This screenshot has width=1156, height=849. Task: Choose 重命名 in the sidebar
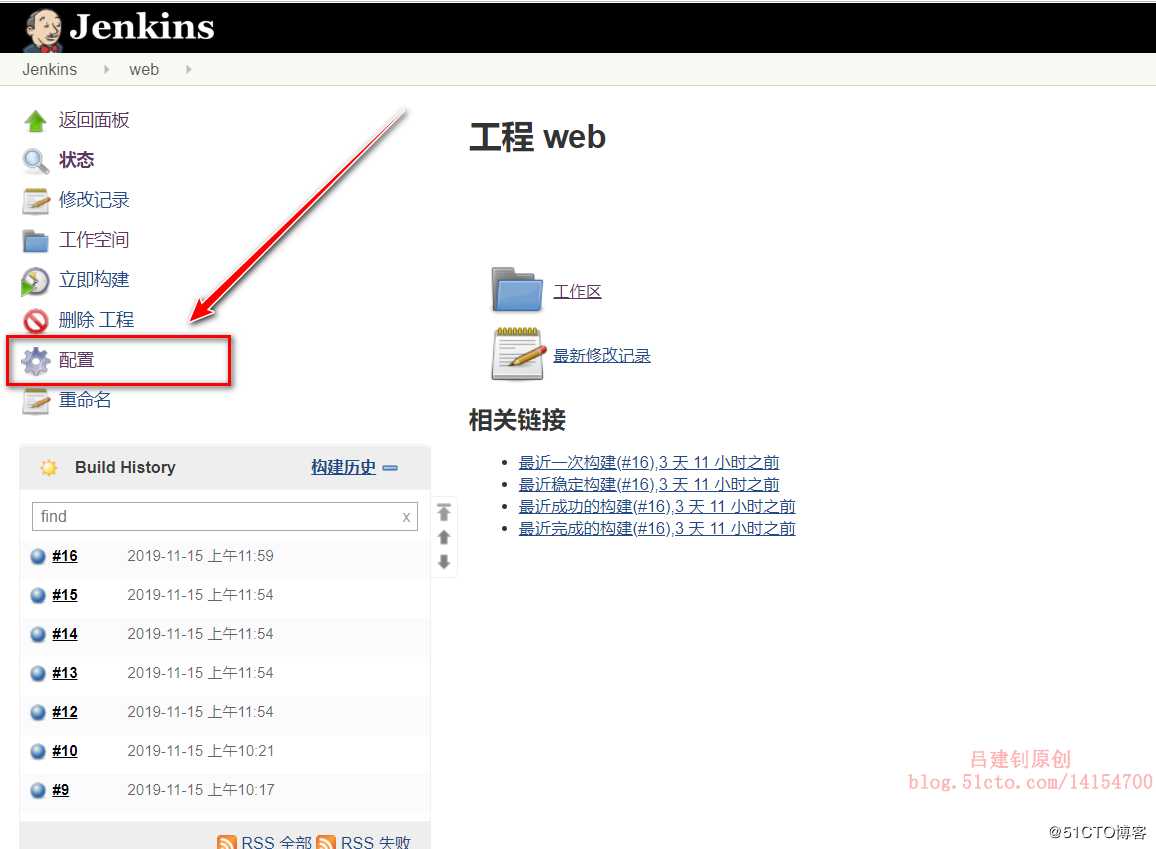(85, 399)
